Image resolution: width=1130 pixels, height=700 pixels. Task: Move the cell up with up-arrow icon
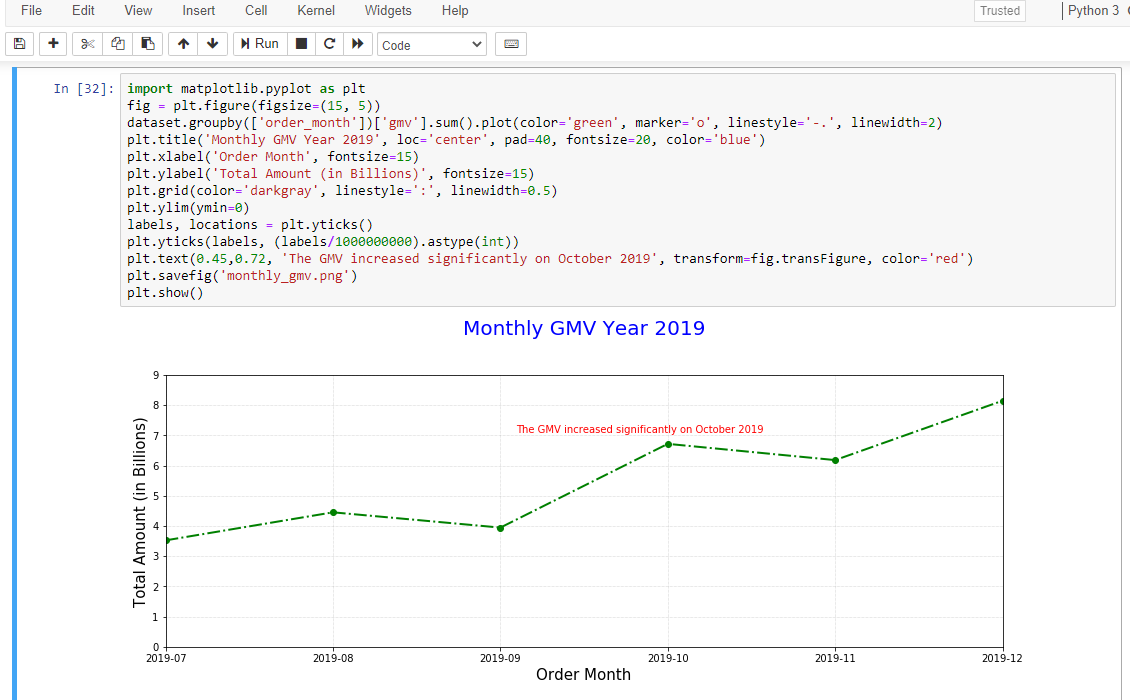pos(182,43)
